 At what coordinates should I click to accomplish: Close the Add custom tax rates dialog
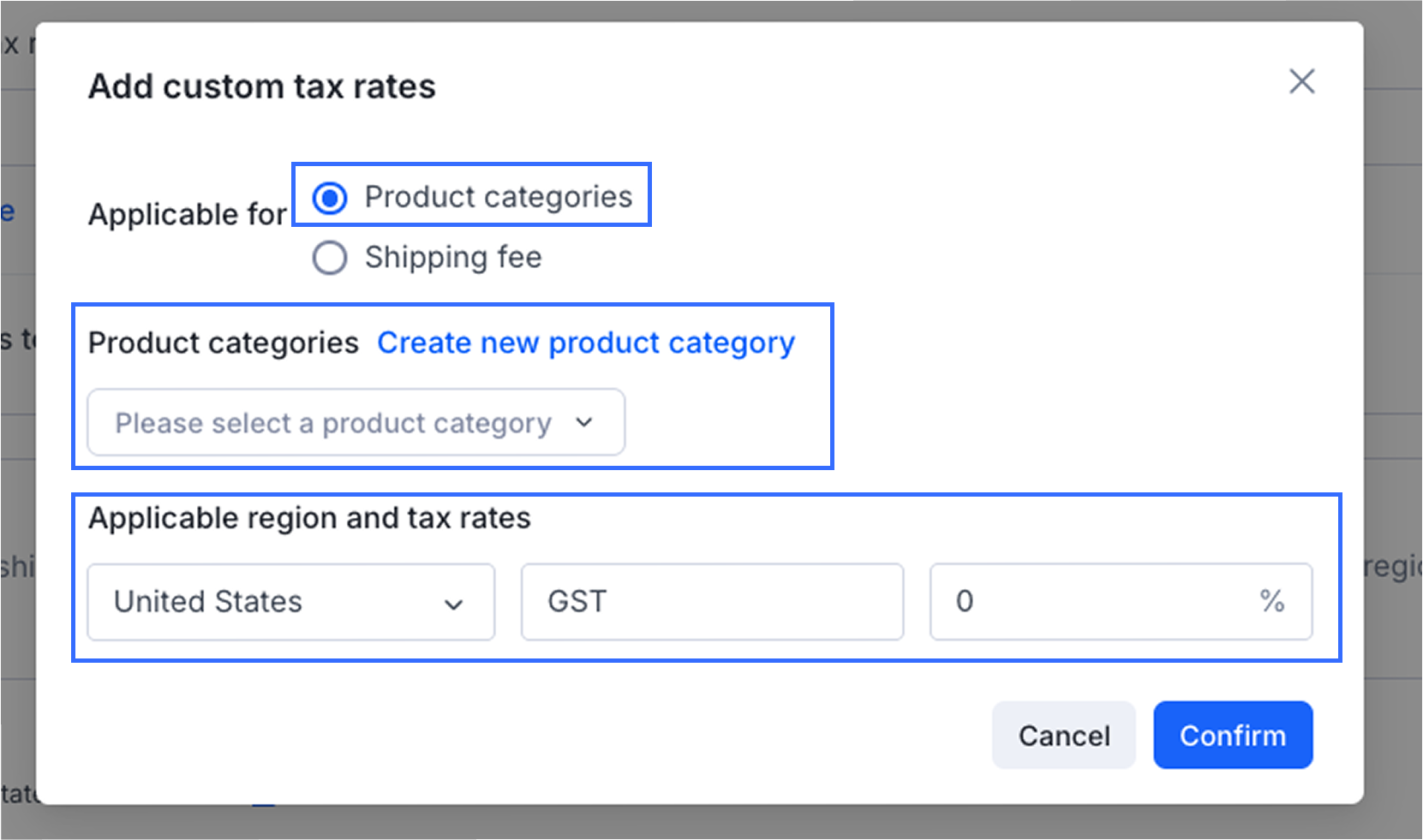pyautogui.click(x=1301, y=82)
